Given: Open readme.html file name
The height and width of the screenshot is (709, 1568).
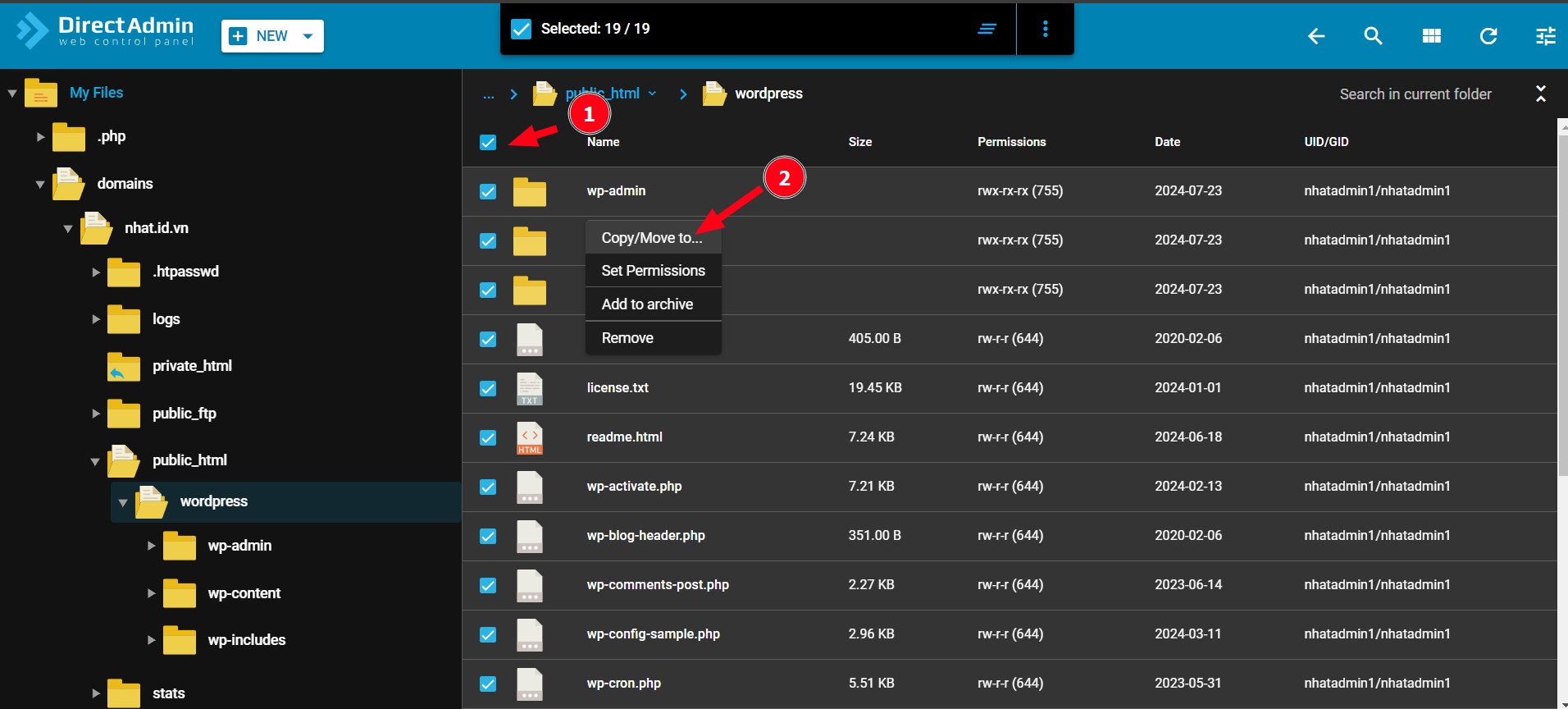Looking at the screenshot, I should [x=624, y=437].
